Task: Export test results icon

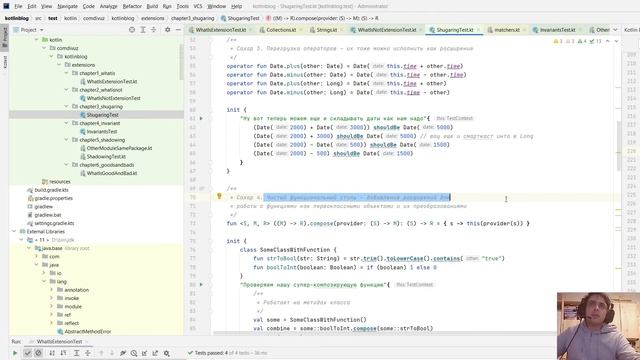Action: click(x=155, y=353)
